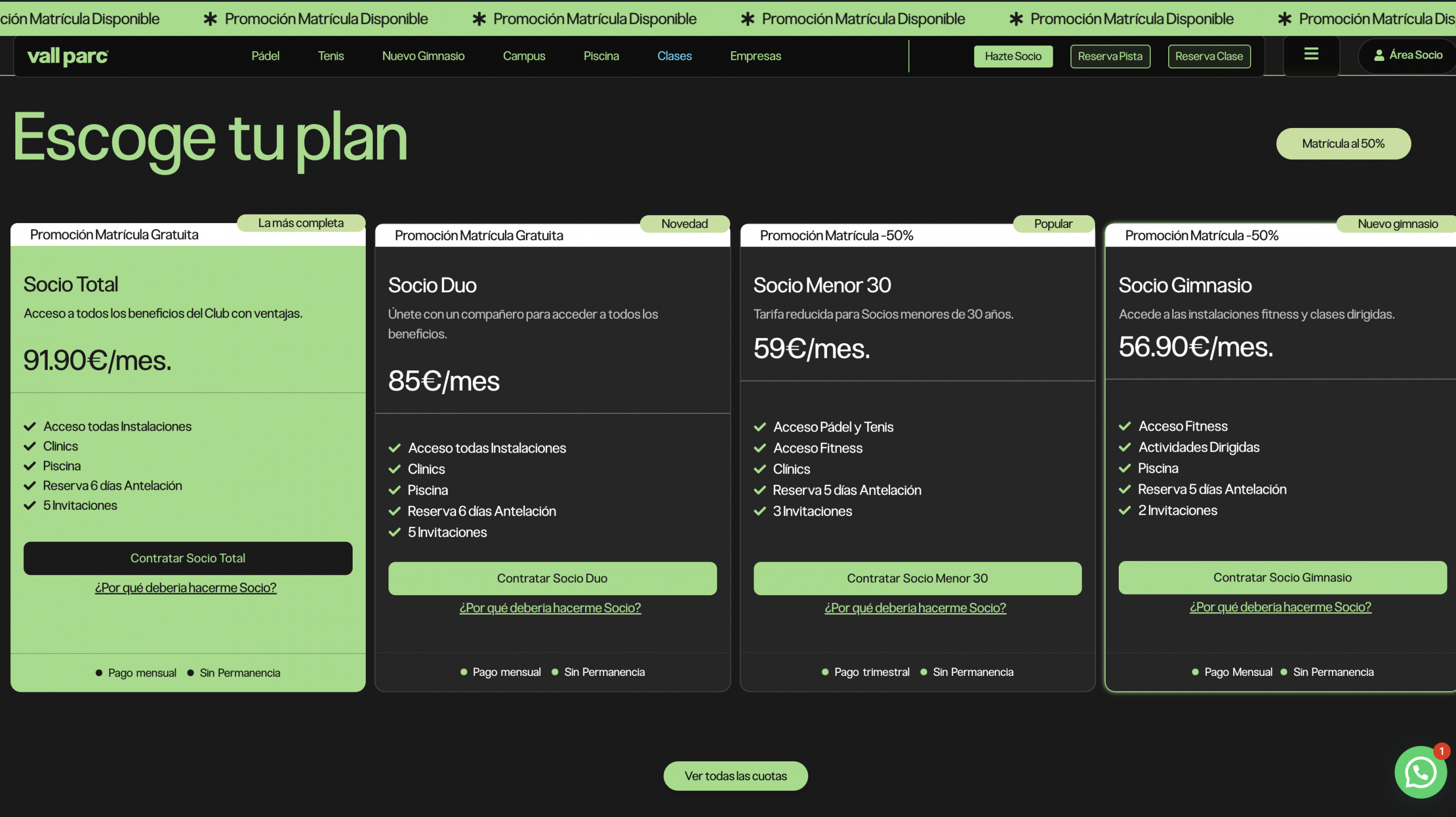Go to the Pádel section
Image resolution: width=1456 pixels, height=817 pixels.
(x=265, y=56)
